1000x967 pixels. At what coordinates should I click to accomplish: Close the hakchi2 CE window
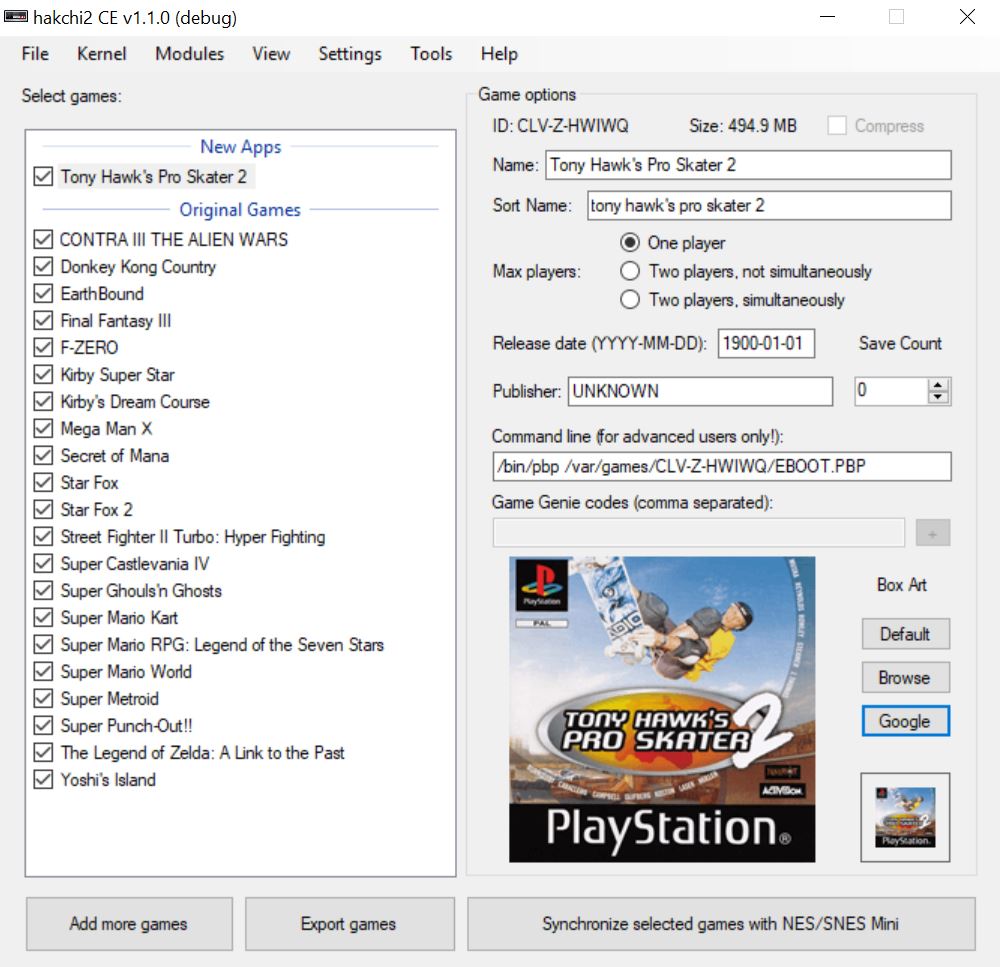click(967, 17)
